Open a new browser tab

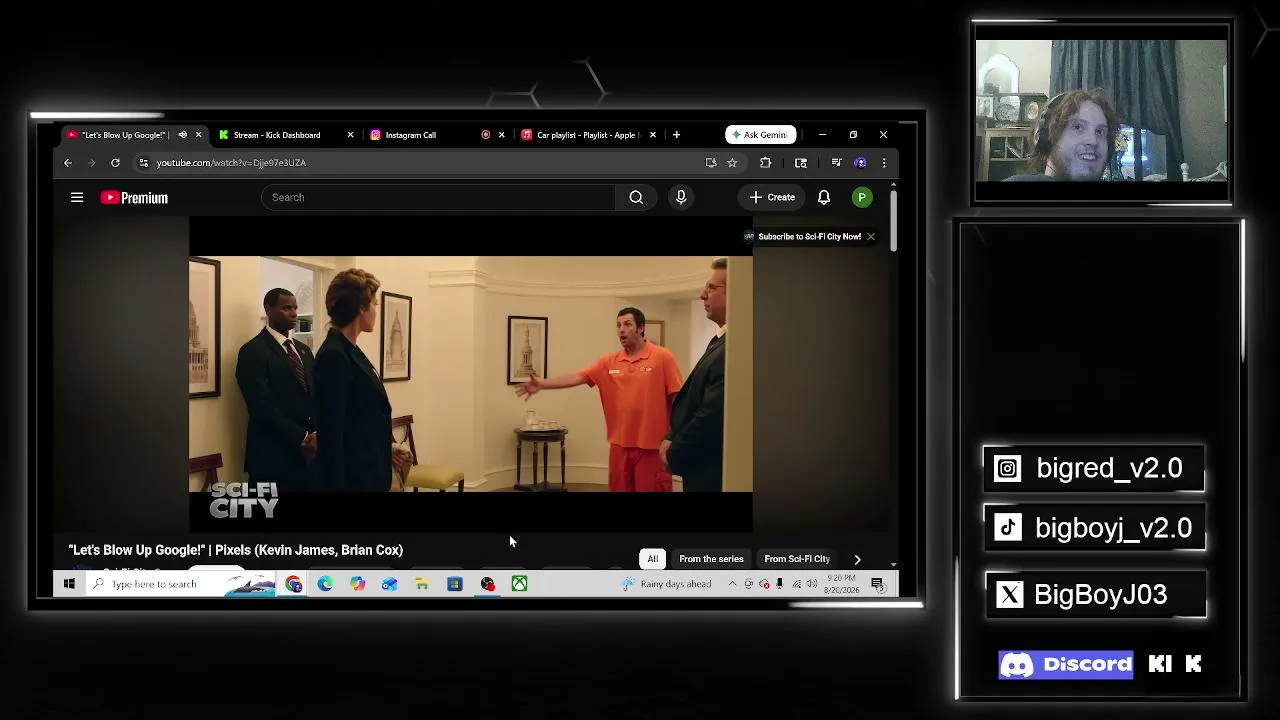[x=677, y=135]
